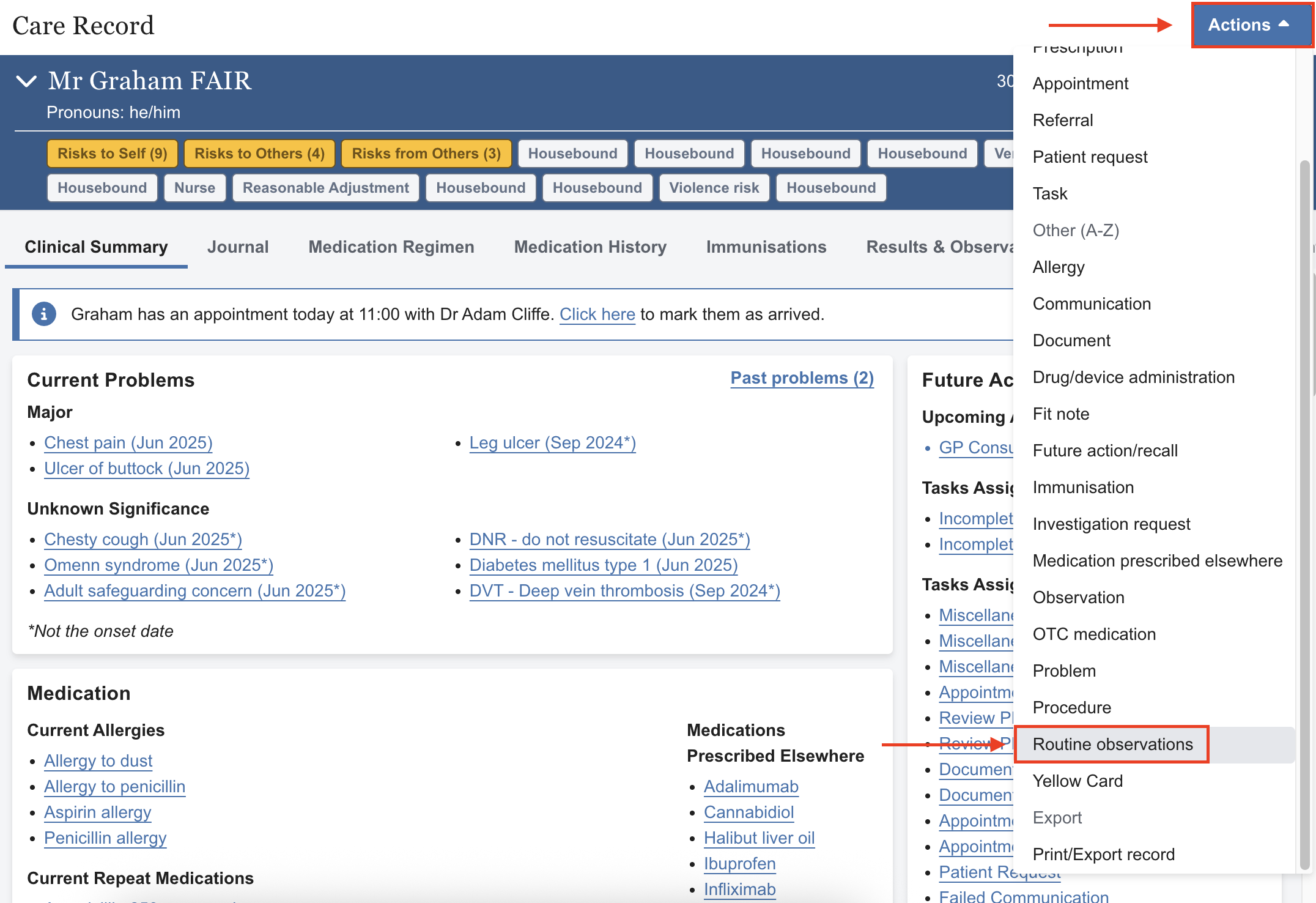Switch to Medication Regimen tab
The image size is (1316, 903).
coord(391,247)
